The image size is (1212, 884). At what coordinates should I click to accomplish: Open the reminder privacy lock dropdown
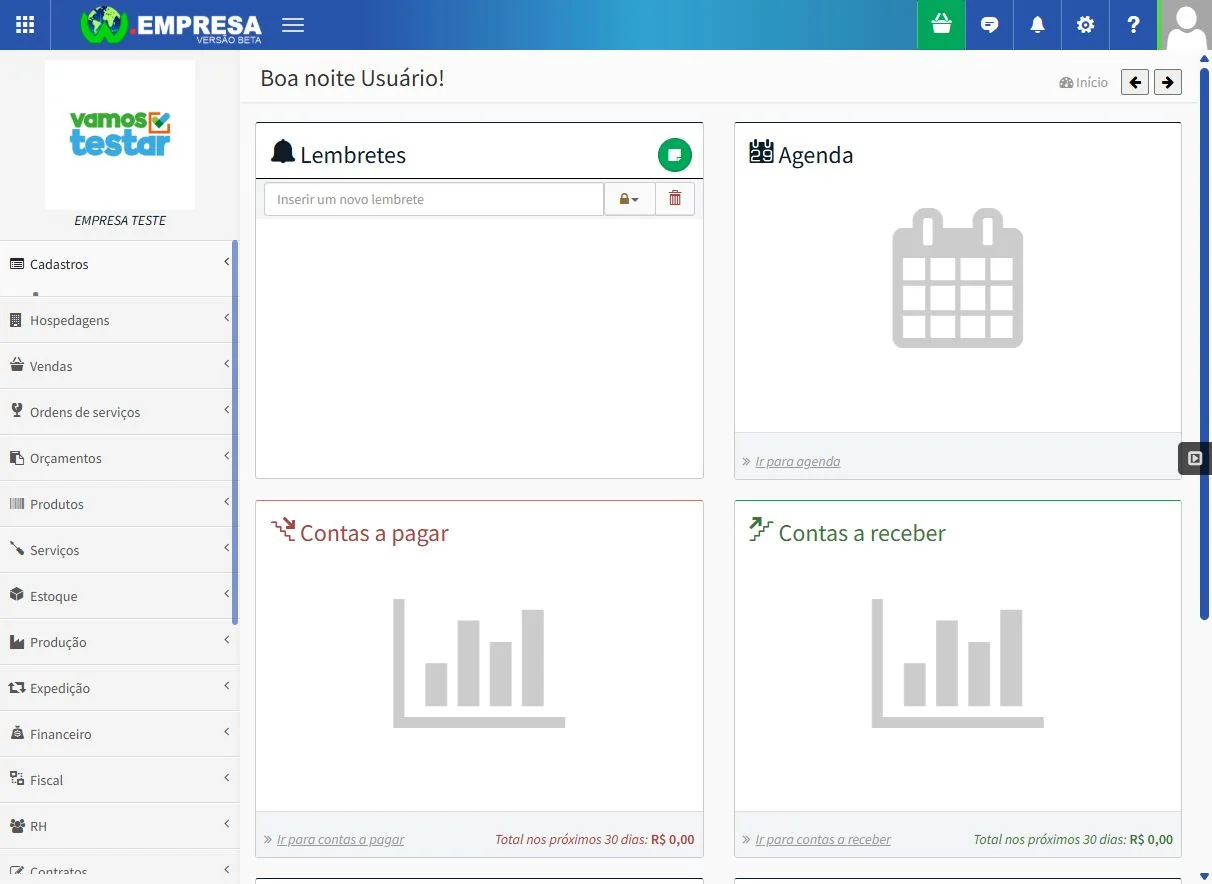tap(629, 199)
